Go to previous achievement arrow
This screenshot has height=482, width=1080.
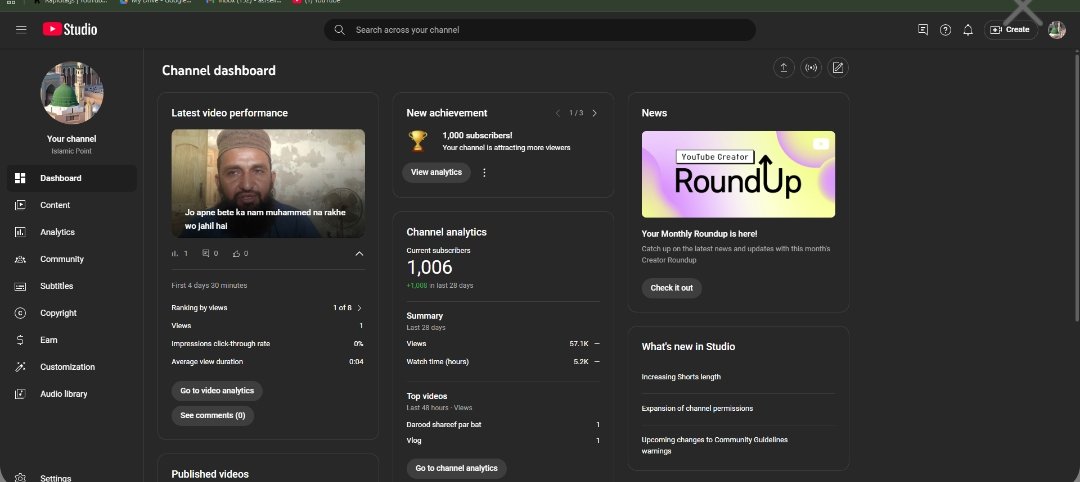[557, 113]
